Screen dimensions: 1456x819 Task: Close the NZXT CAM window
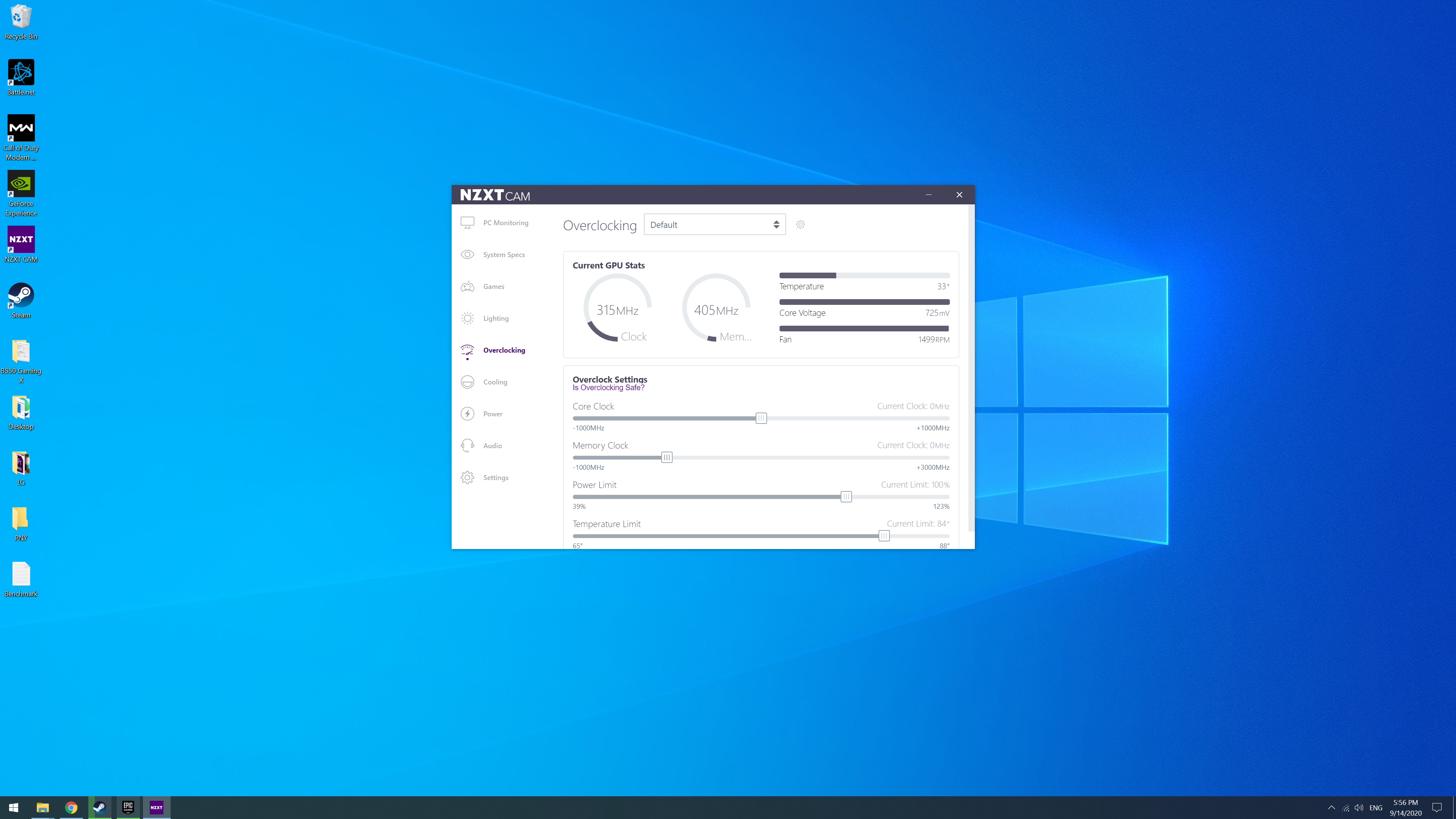959,195
